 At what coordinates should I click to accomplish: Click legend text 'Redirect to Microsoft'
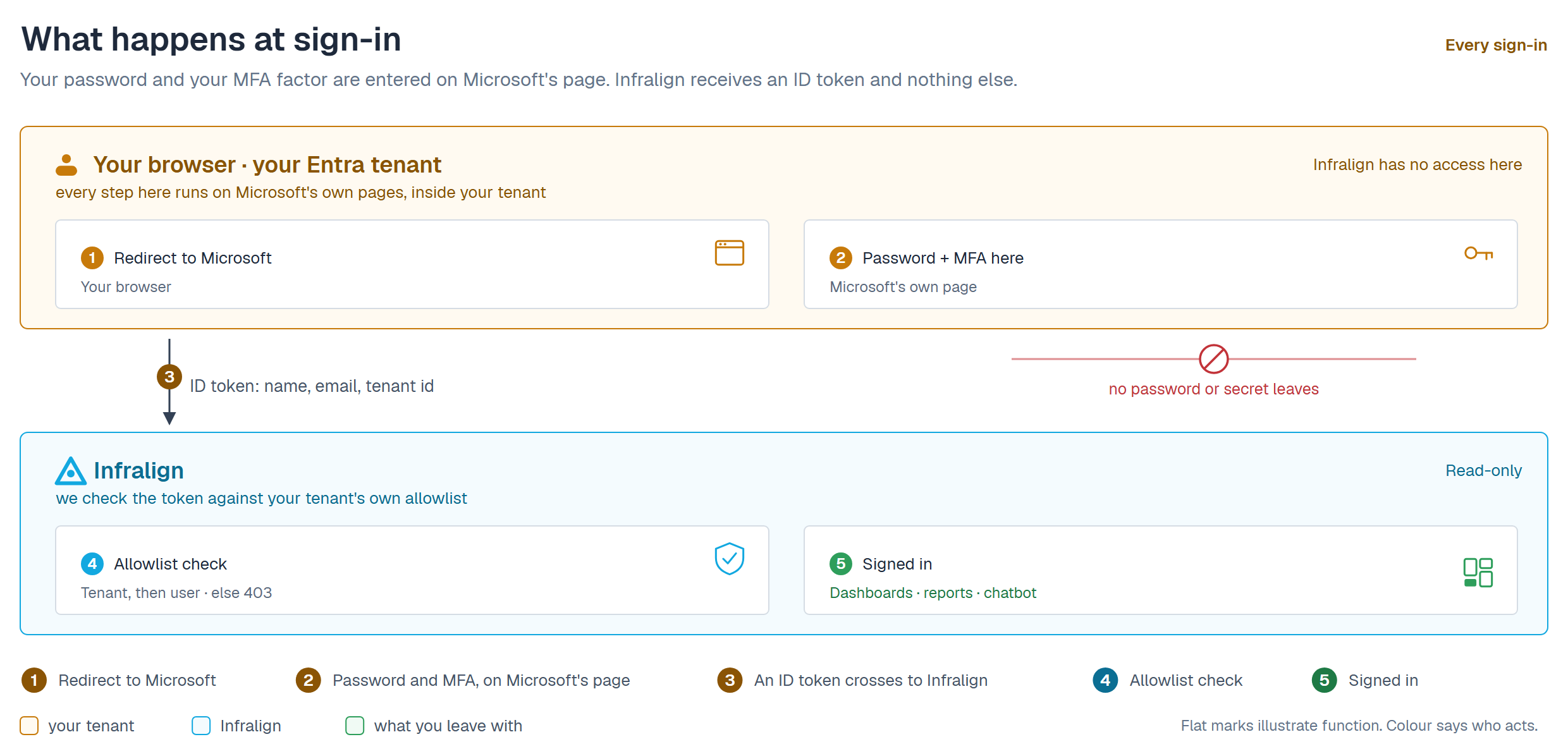coord(137,680)
